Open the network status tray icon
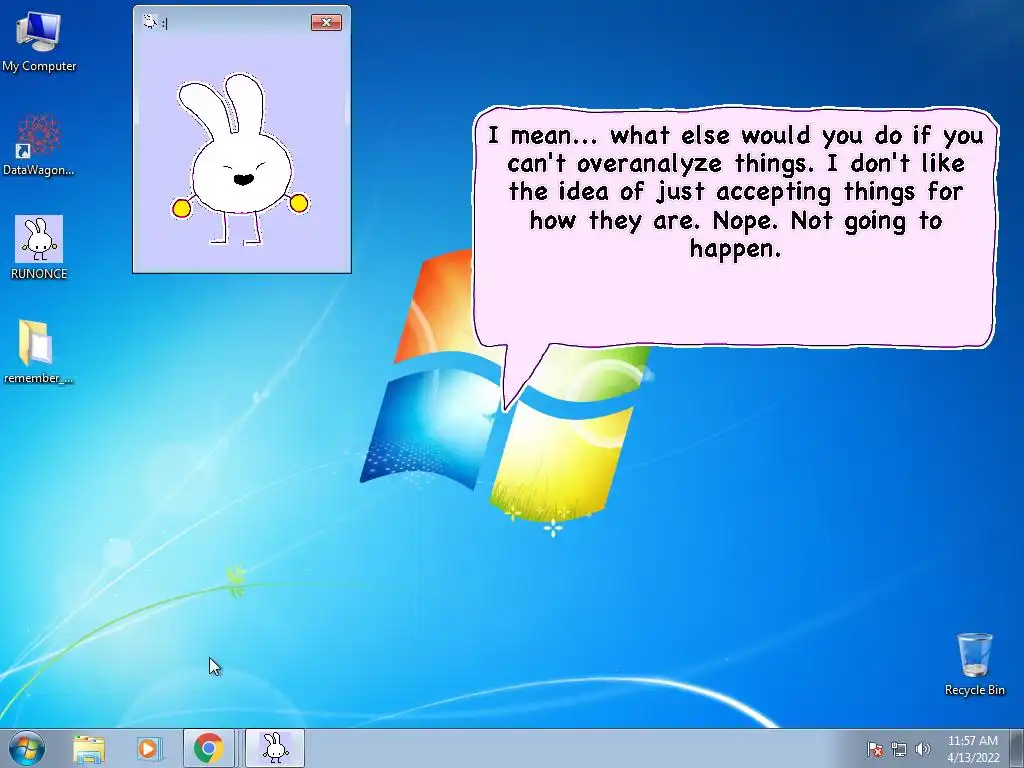1024x768 pixels. click(x=899, y=749)
